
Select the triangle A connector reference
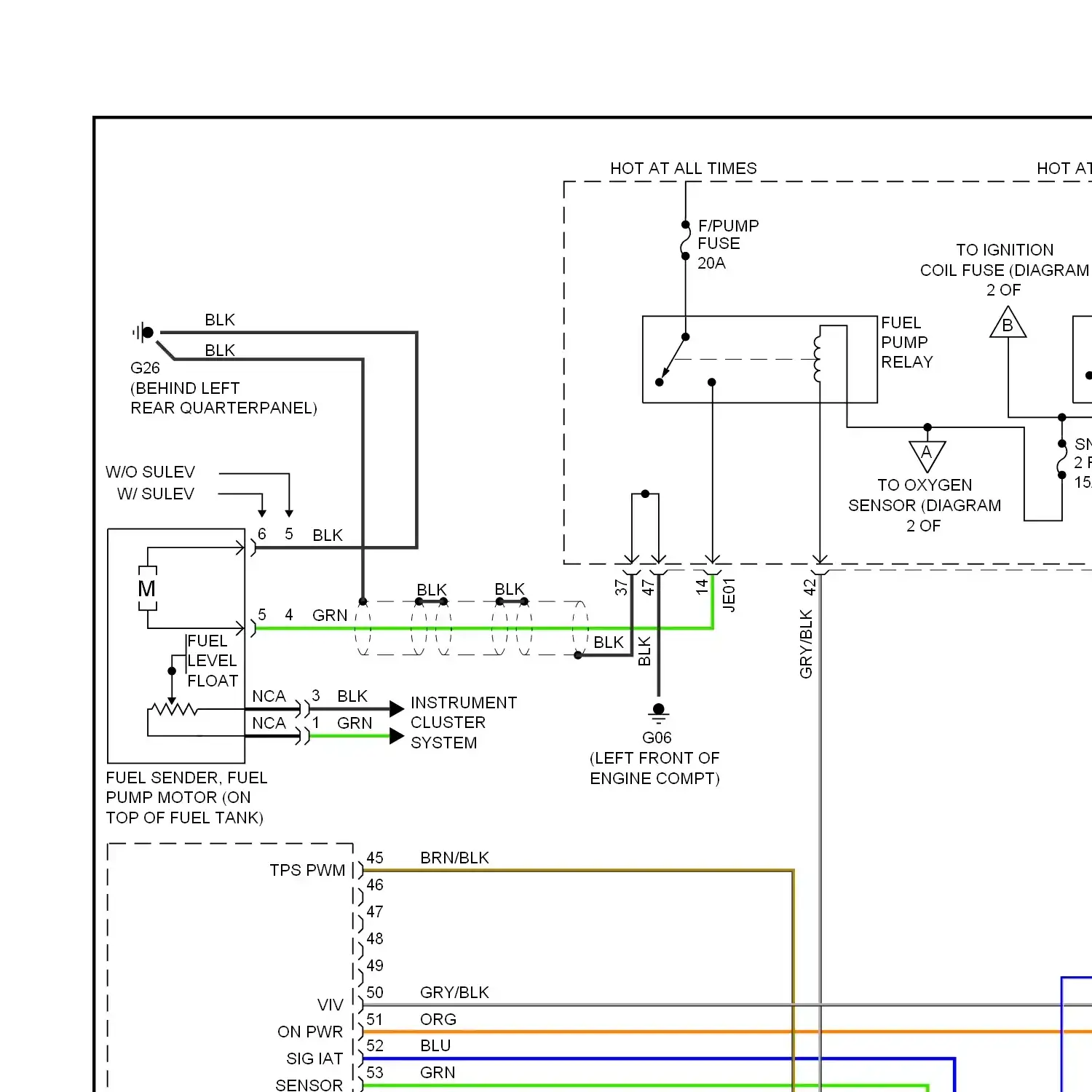click(x=927, y=456)
